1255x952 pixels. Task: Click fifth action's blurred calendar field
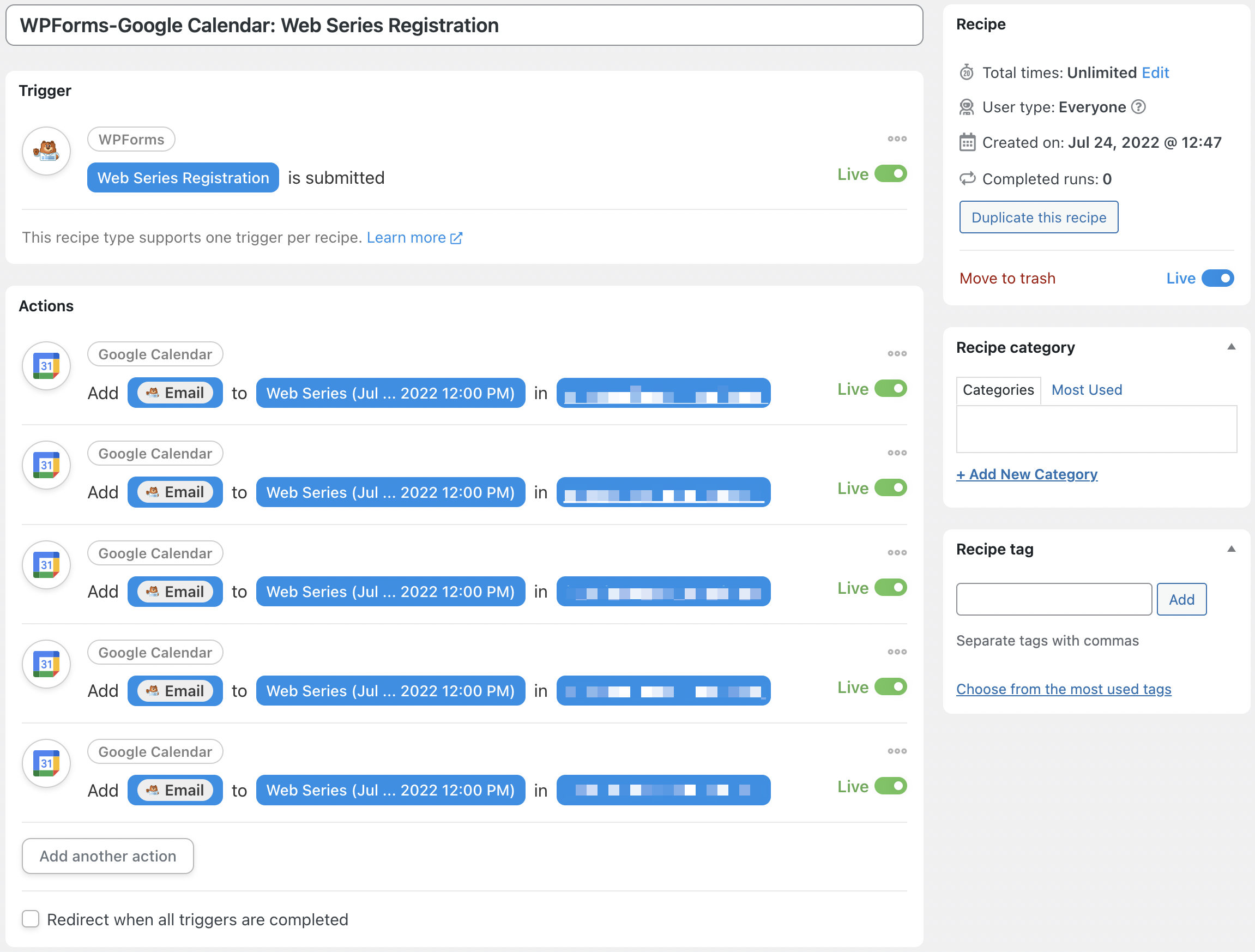[663, 790]
